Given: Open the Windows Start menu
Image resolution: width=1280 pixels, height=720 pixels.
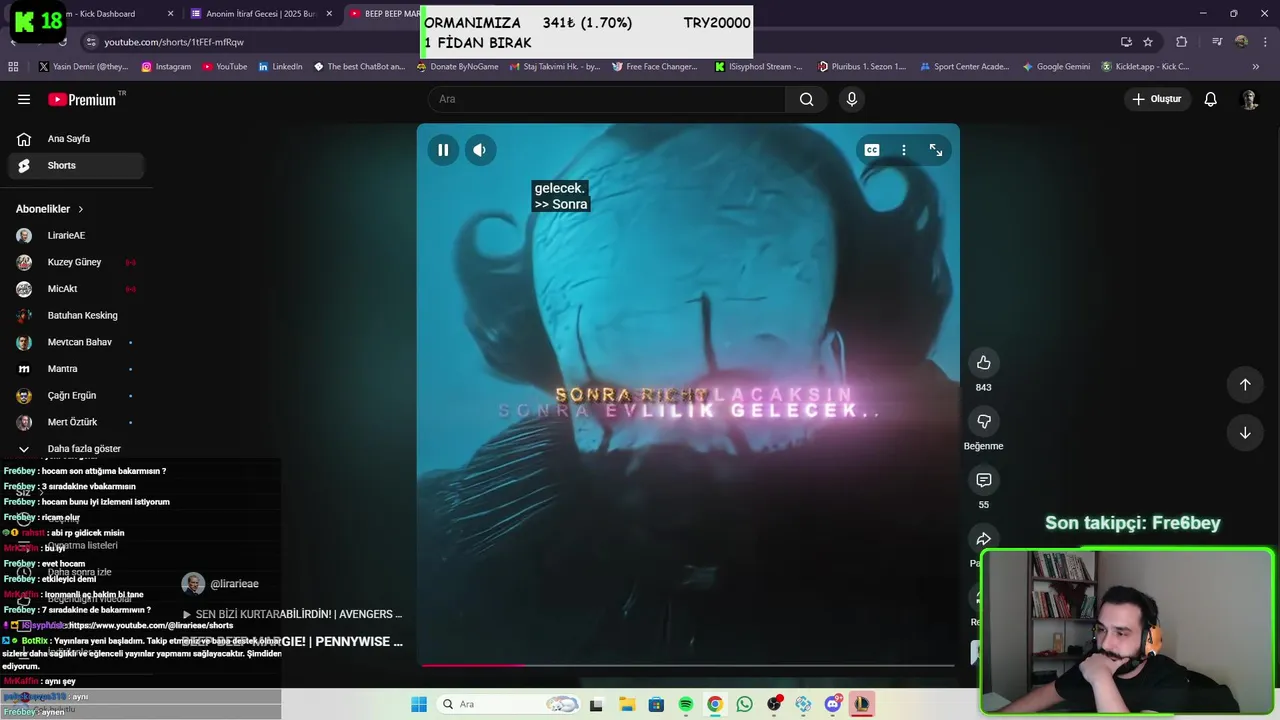Looking at the screenshot, I should pyautogui.click(x=419, y=704).
